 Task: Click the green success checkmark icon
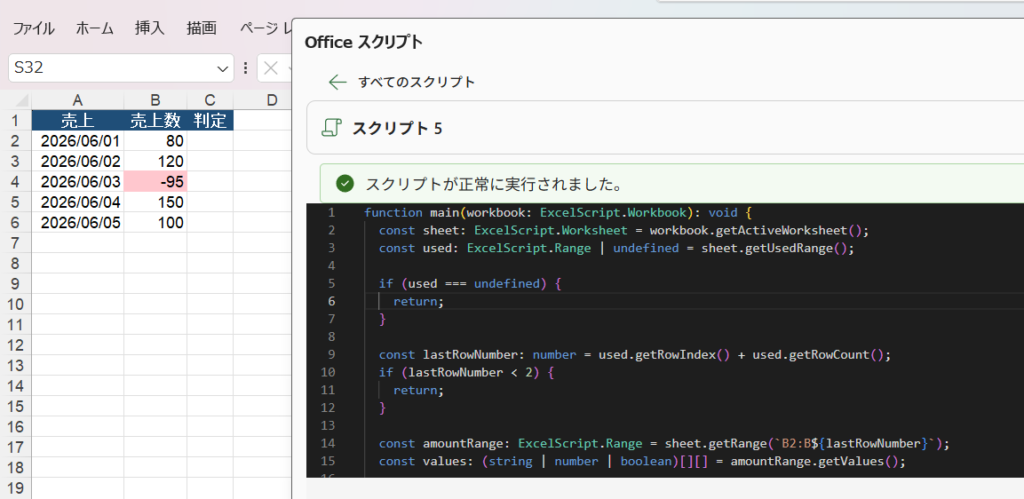click(345, 184)
